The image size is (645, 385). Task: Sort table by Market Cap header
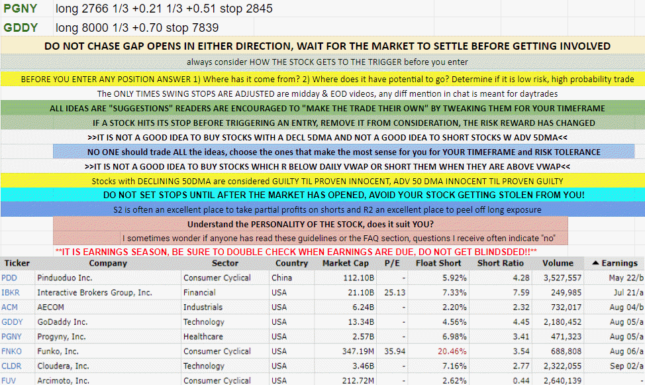coord(346,263)
